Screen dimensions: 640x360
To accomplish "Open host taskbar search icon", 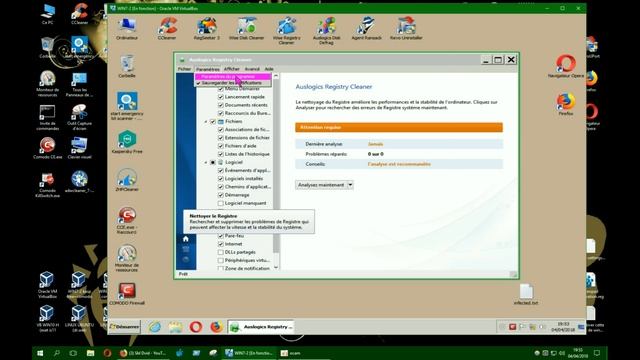I will click(x=56, y=353).
